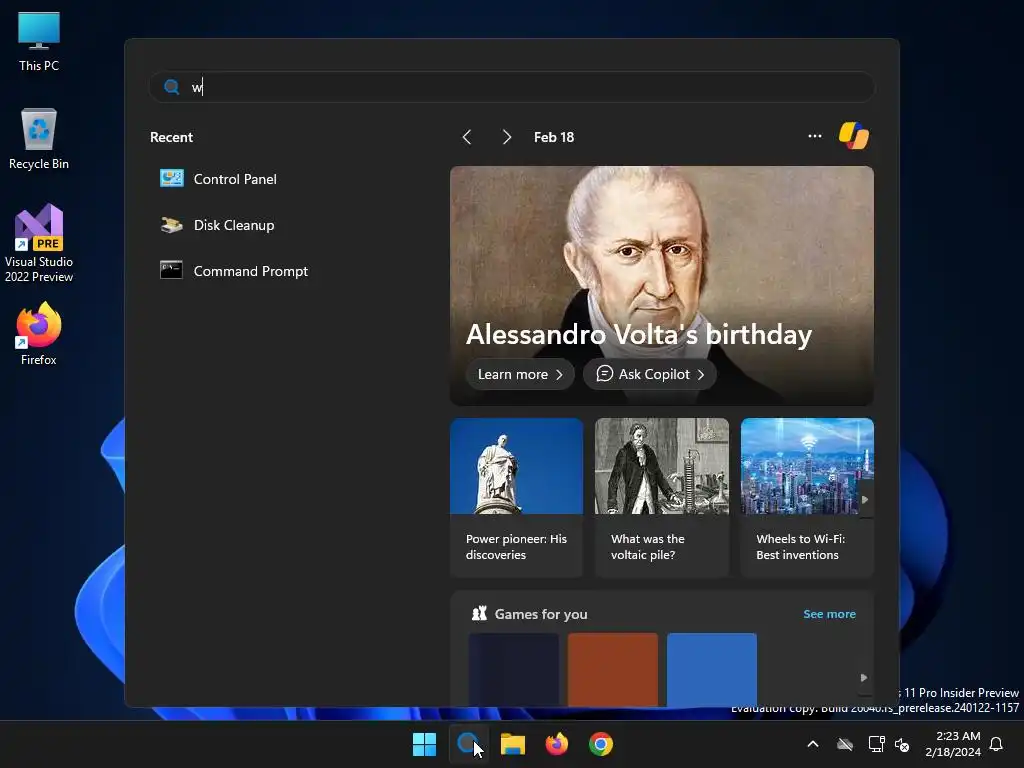Select Visual Studio 2022 Preview shortcut
This screenshot has width=1024, height=768.
tap(39, 244)
